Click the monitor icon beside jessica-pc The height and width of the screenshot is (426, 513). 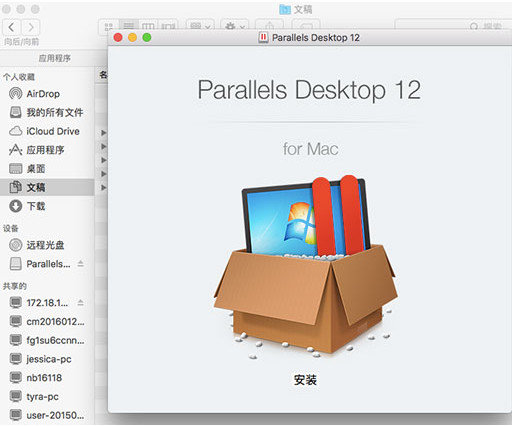(x=15, y=359)
